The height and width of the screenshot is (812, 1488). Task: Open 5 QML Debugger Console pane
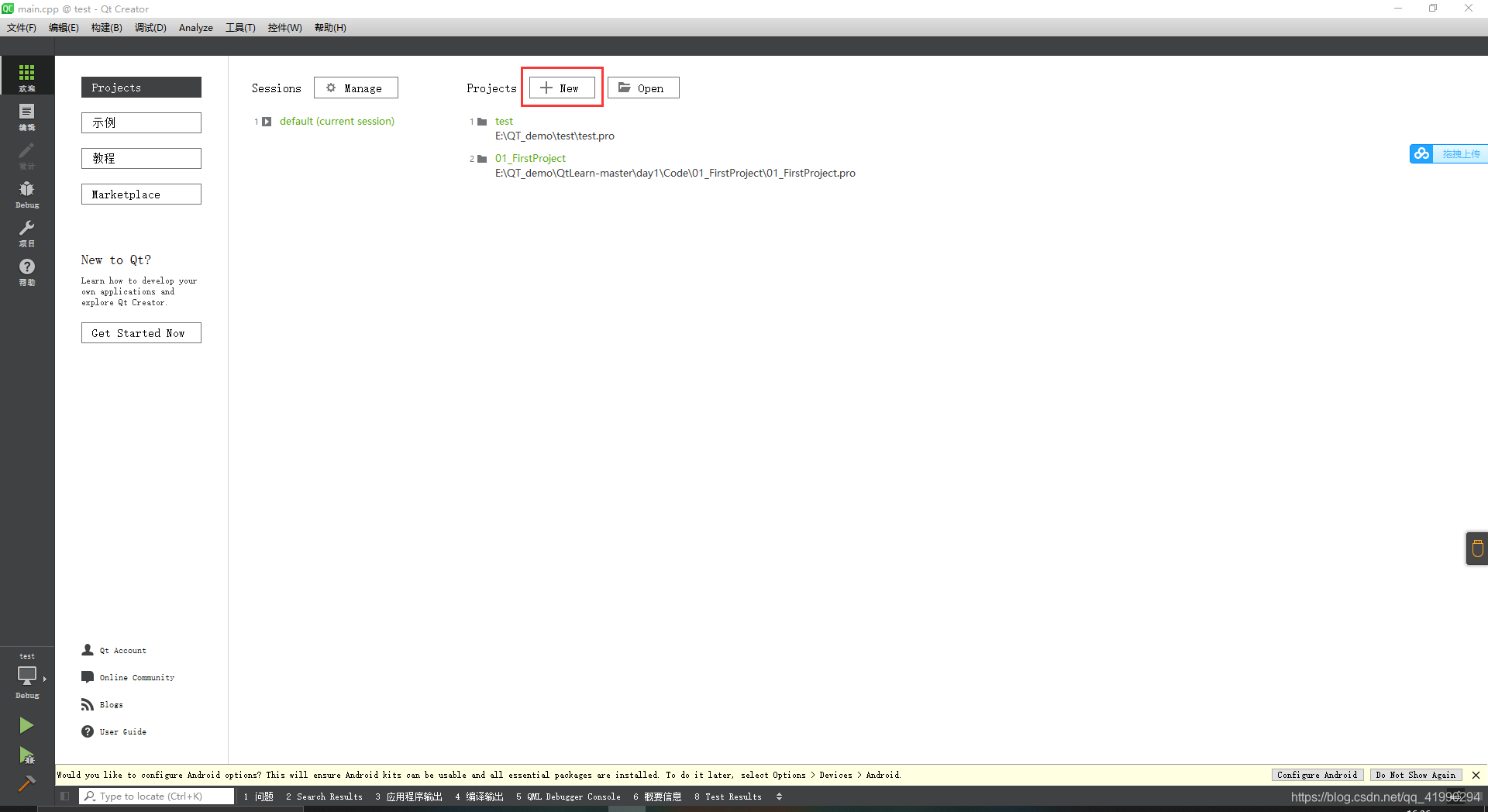coord(568,797)
